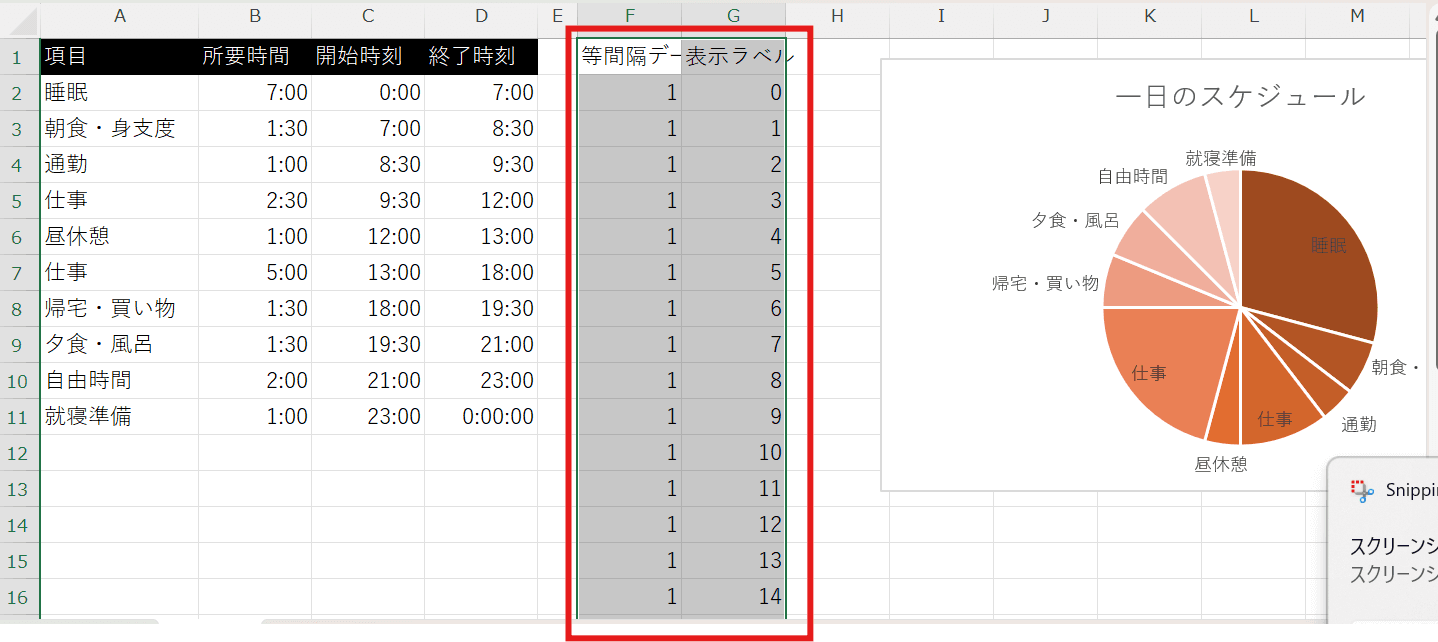
Task: Select row header 1
Action: [x=19, y=57]
